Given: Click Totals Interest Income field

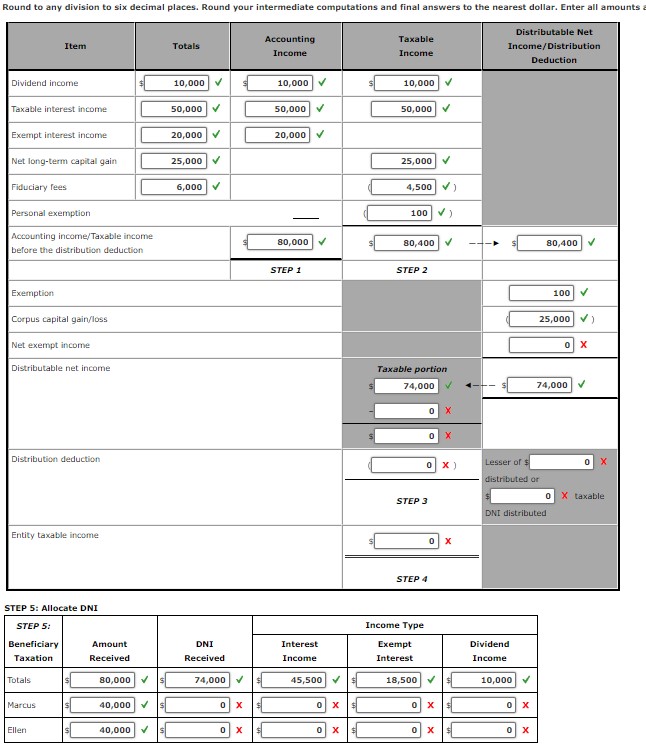Looking at the screenshot, I should coord(294,680).
